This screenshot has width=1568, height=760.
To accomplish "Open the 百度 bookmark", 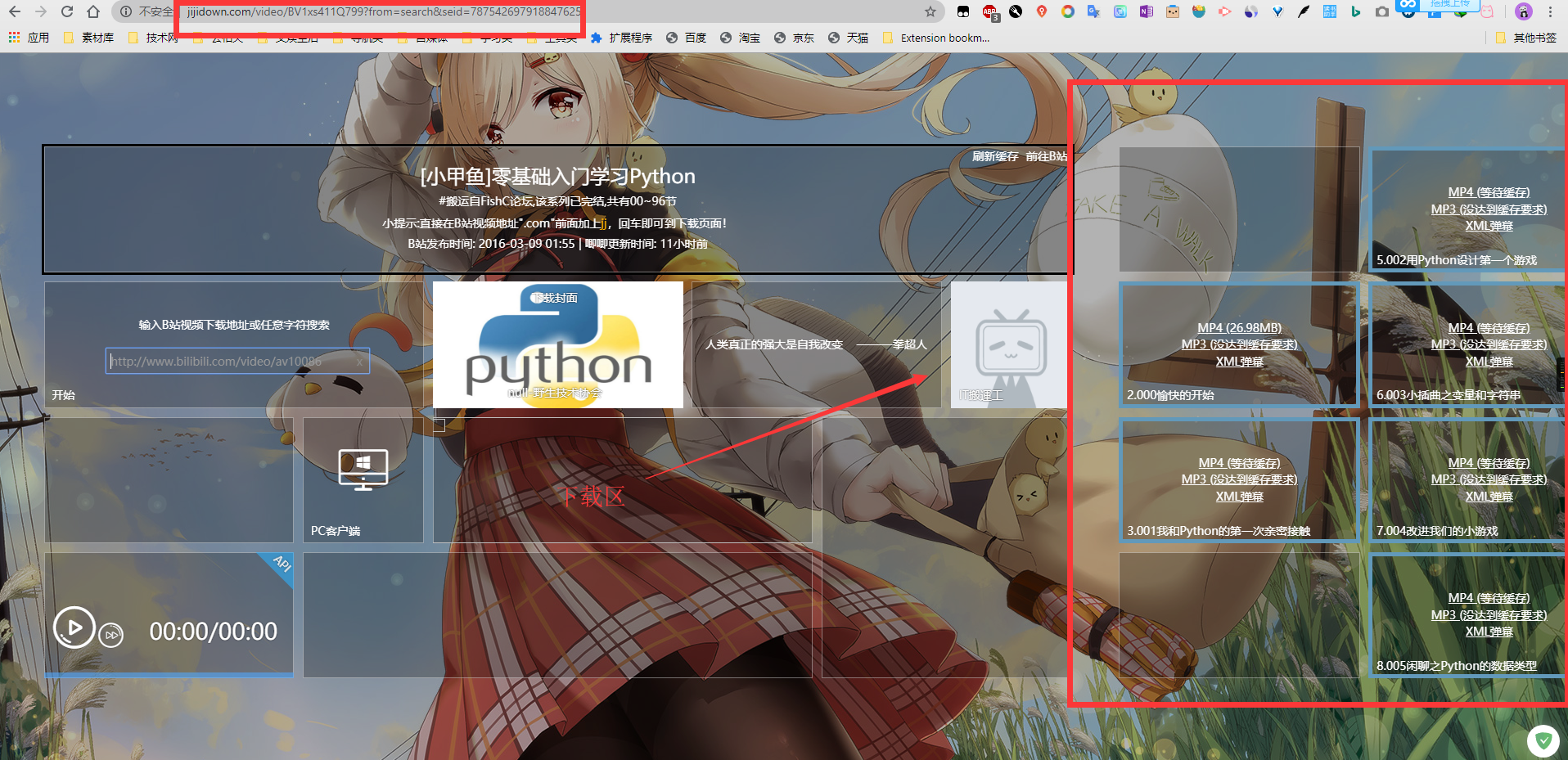I will point(686,38).
